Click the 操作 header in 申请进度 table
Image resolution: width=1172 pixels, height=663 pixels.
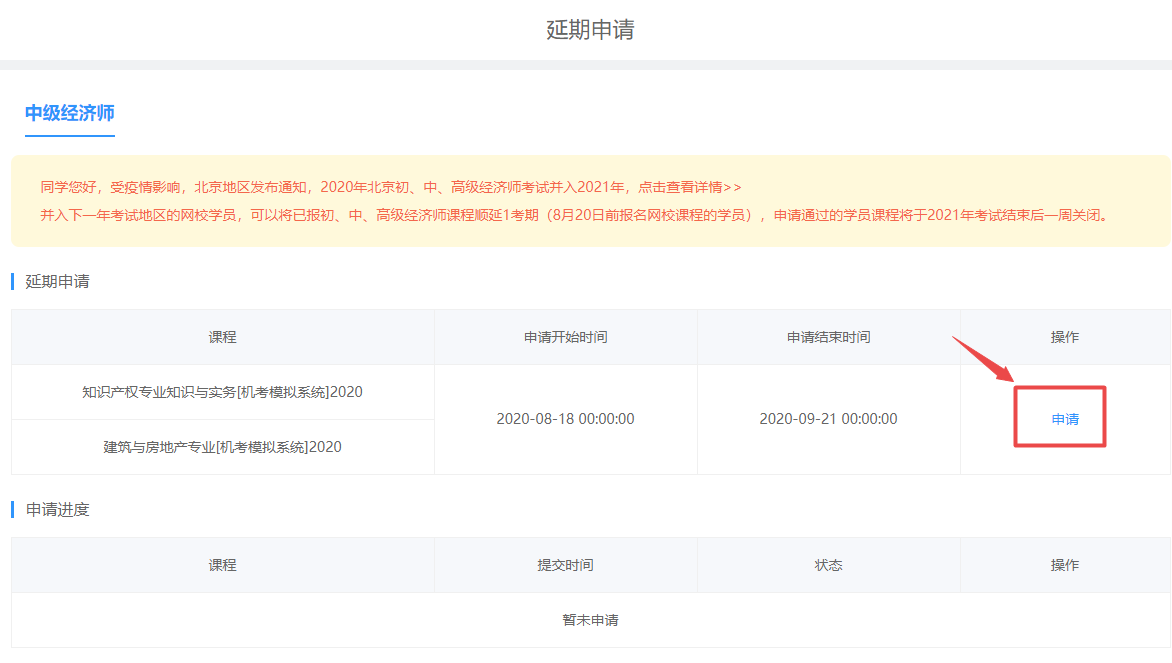click(1065, 564)
